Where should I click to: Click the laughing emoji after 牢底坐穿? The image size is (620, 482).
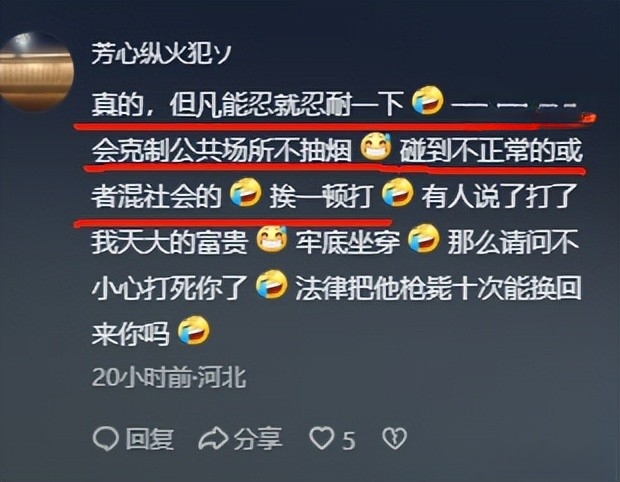[423, 239]
